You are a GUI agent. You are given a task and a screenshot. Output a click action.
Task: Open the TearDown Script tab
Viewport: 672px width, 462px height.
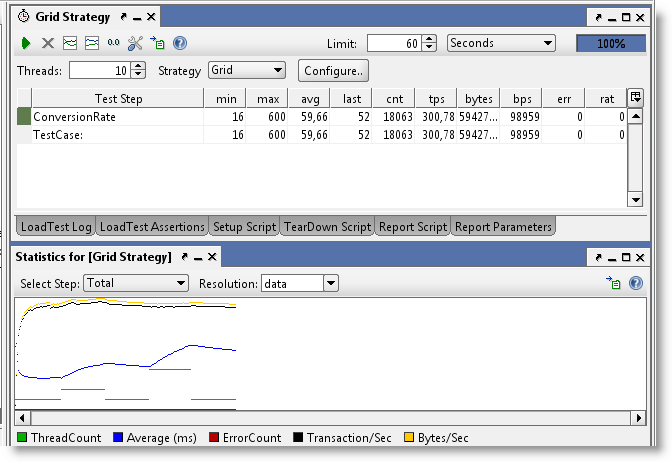pos(327,226)
